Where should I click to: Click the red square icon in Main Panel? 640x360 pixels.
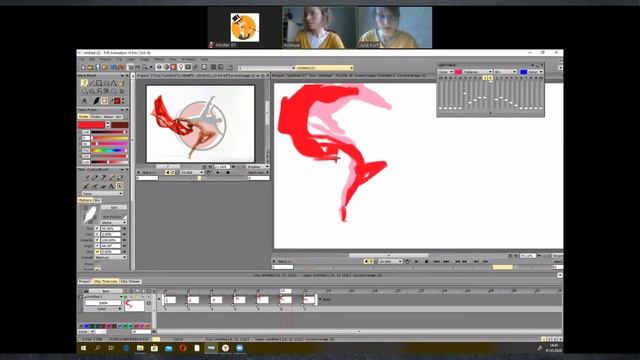tap(117, 100)
